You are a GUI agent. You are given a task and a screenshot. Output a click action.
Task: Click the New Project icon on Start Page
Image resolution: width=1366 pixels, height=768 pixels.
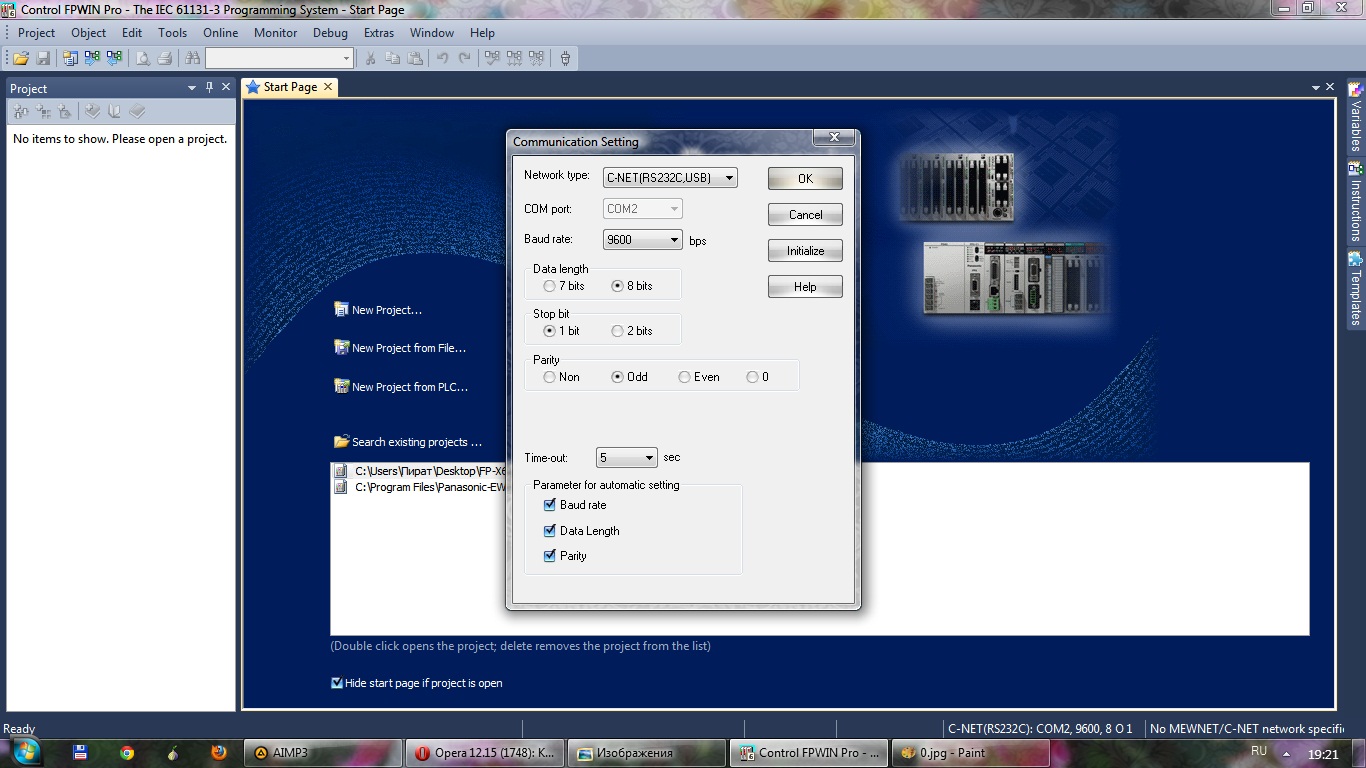pyautogui.click(x=341, y=310)
